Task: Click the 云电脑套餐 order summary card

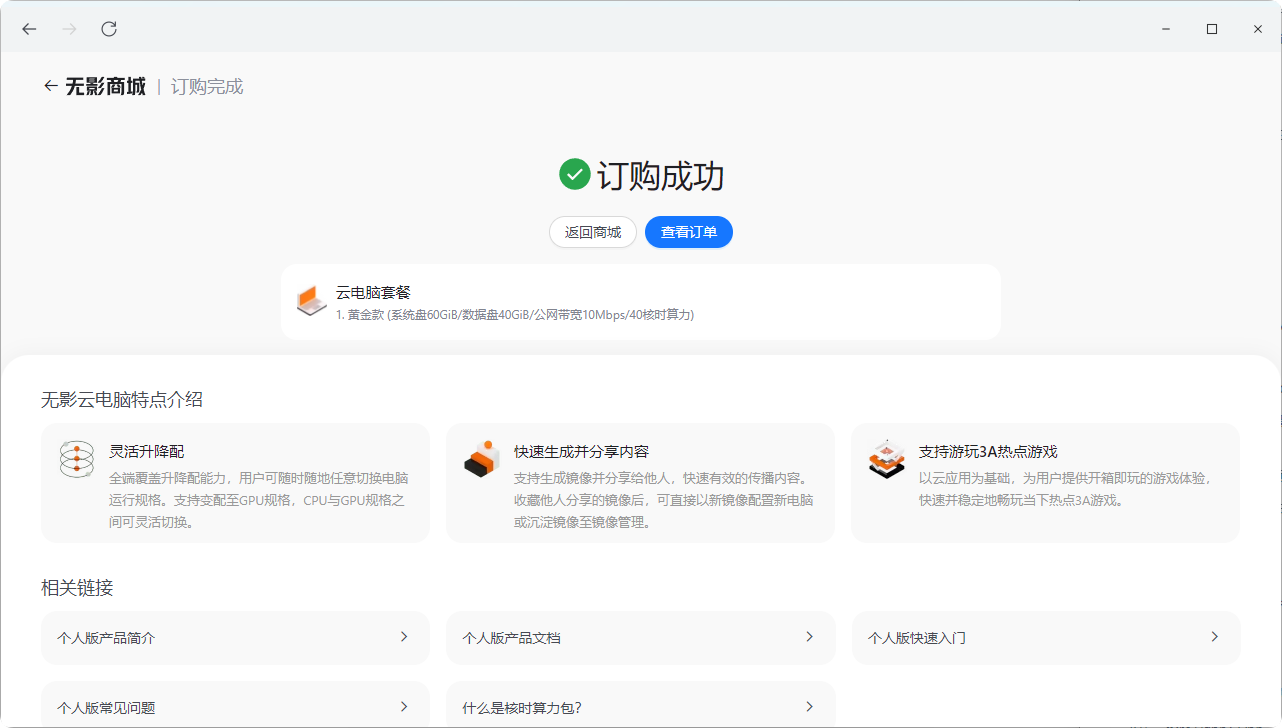Action: coord(640,302)
